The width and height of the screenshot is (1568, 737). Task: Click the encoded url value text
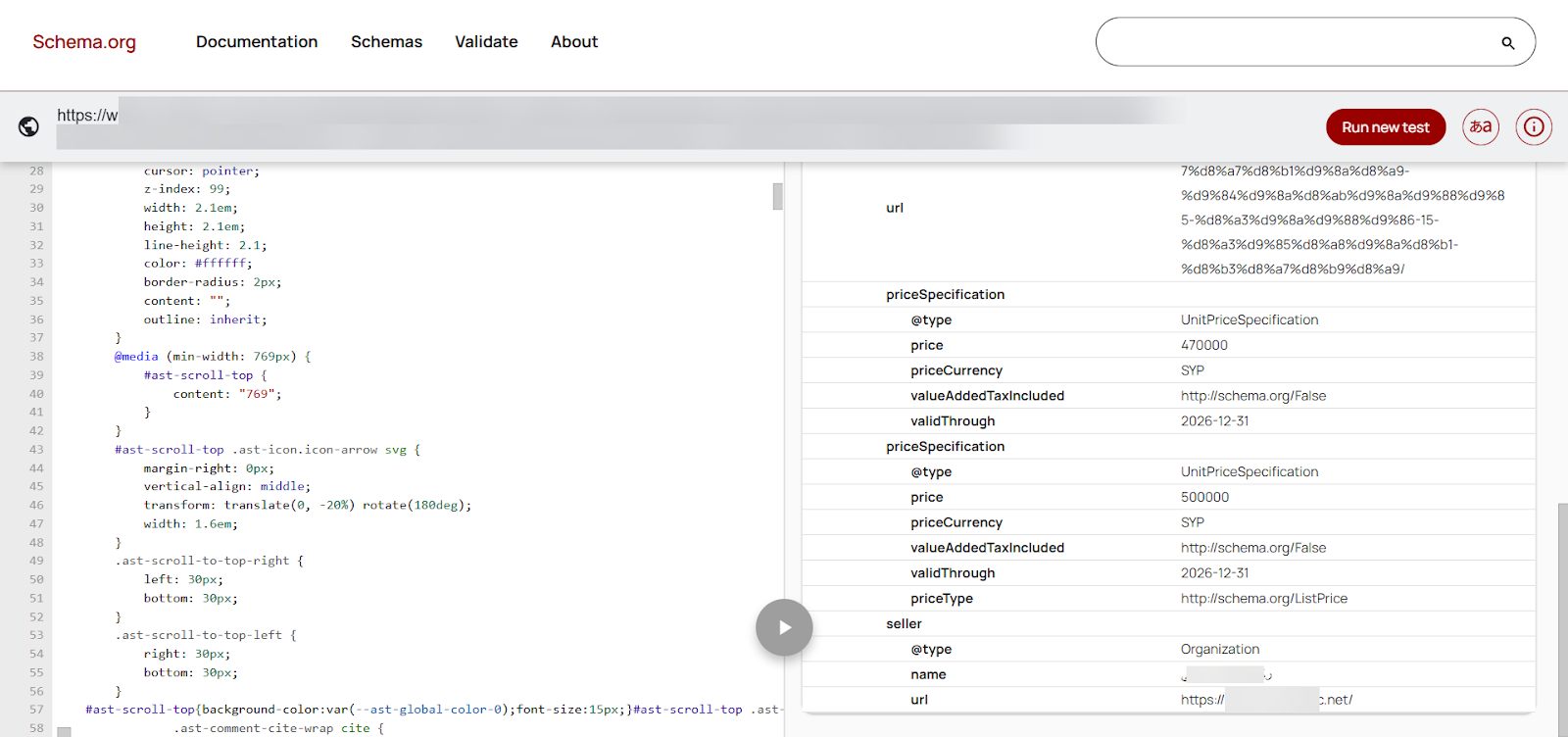pyautogui.click(x=1343, y=220)
